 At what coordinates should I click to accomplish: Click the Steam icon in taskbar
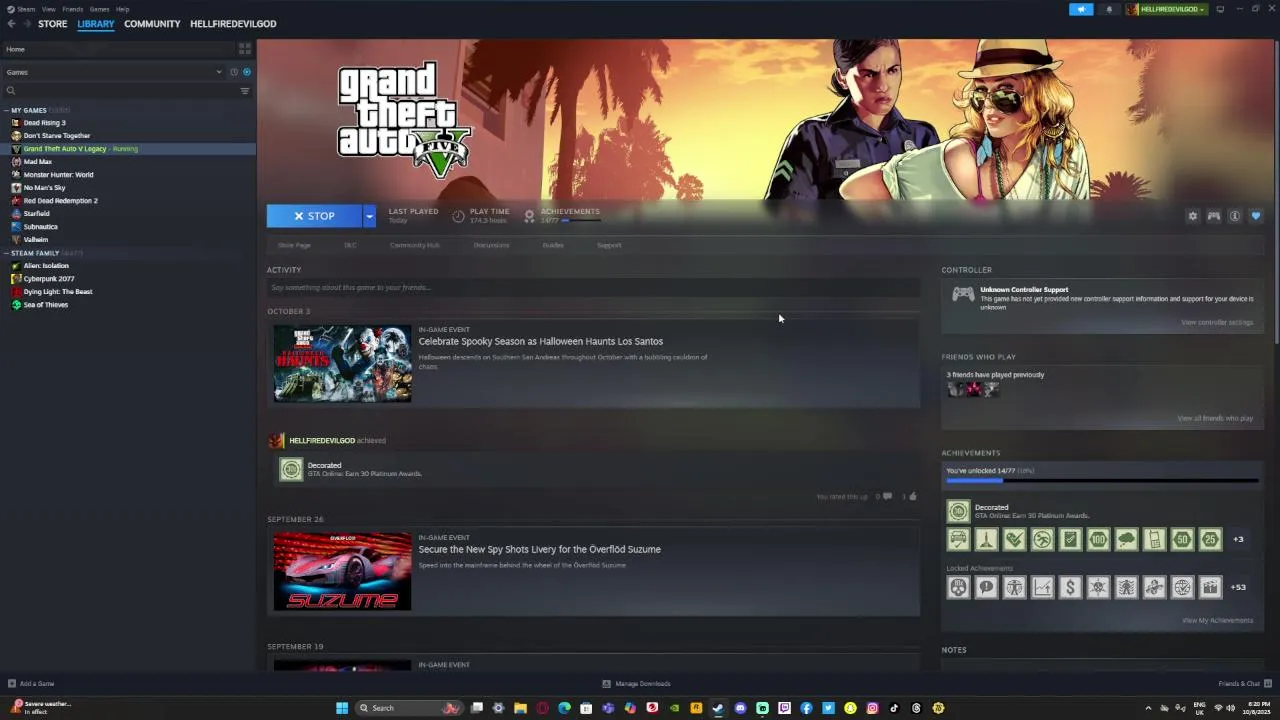tap(718, 708)
